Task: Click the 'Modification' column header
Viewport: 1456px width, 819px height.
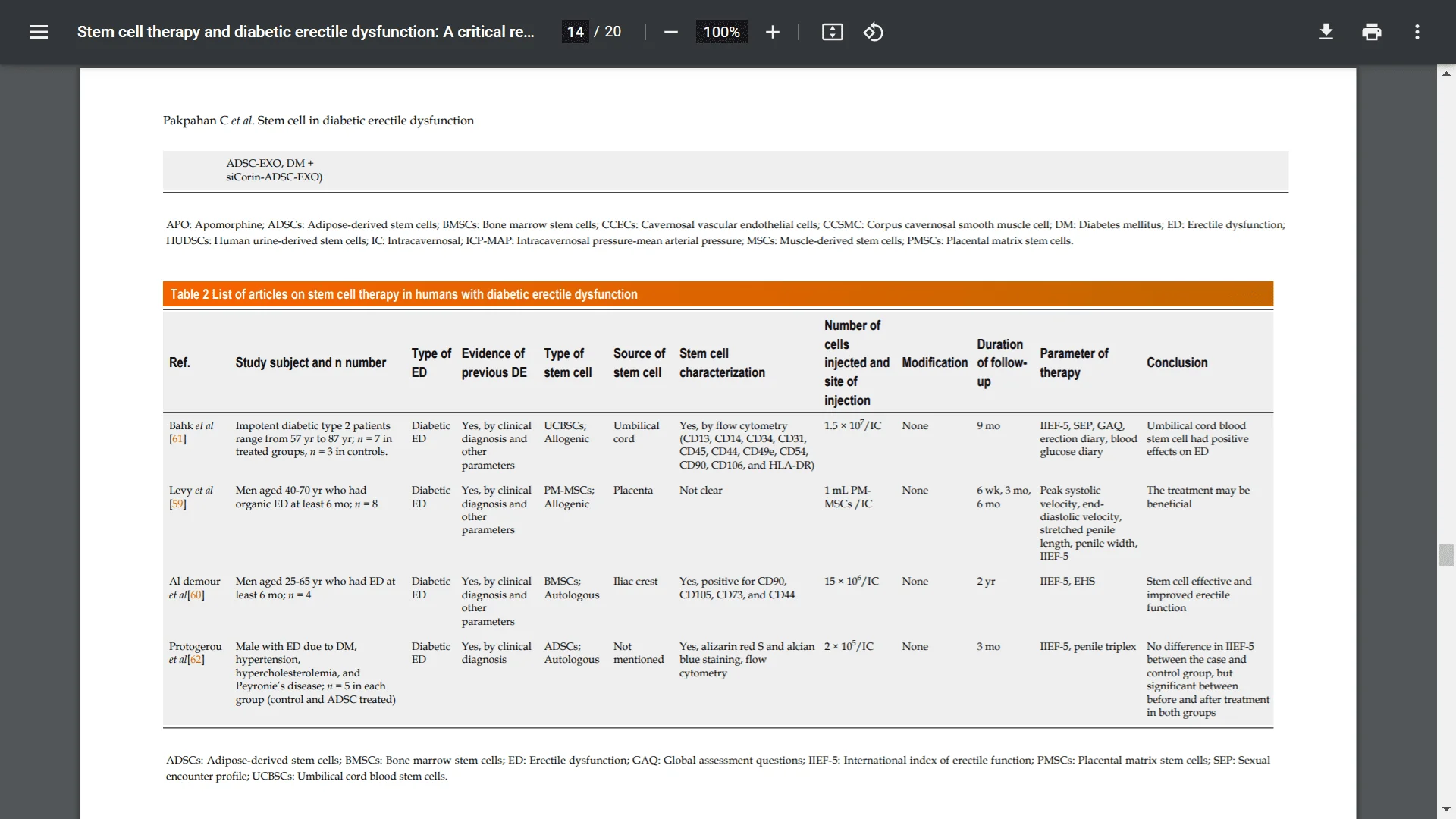Action: pos(934,362)
